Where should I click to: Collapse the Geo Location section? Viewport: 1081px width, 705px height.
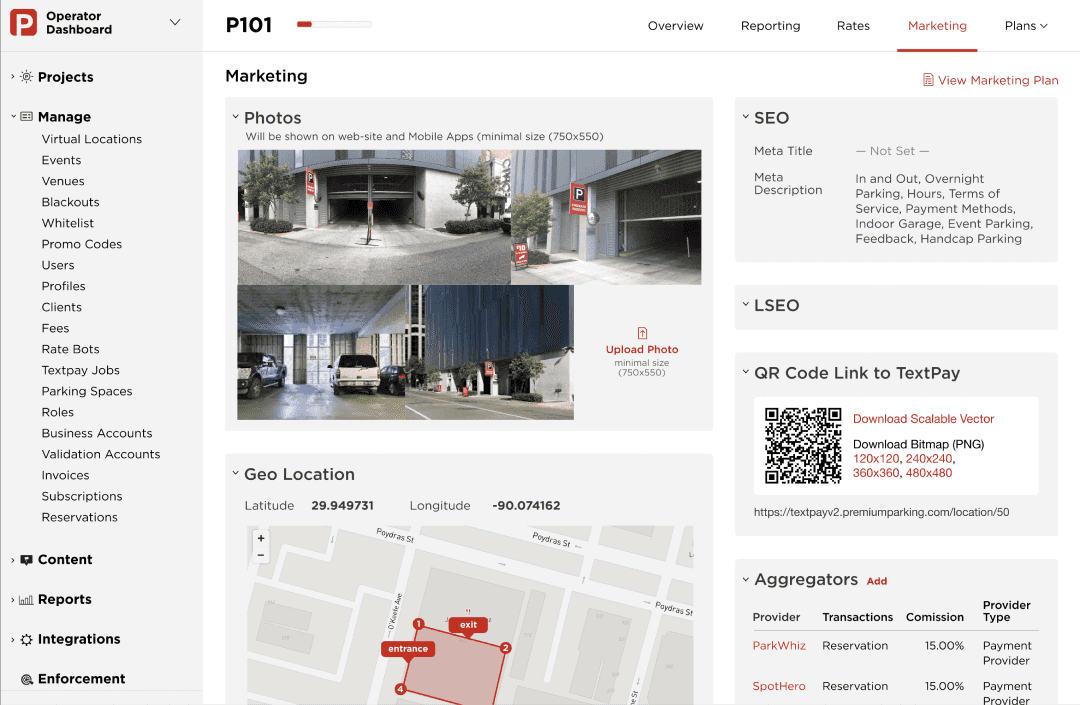tap(237, 473)
